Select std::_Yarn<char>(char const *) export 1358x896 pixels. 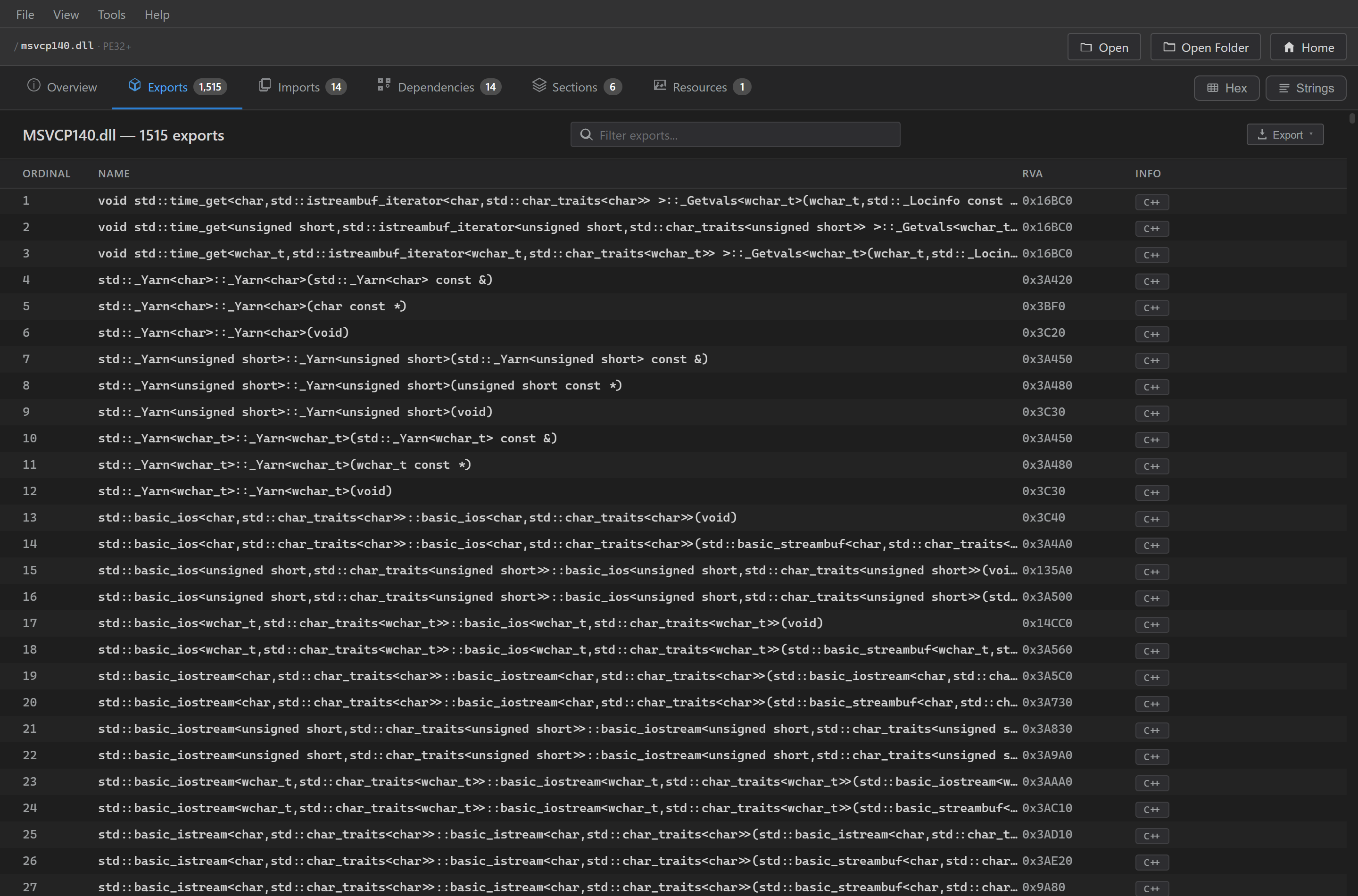pos(252,306)
